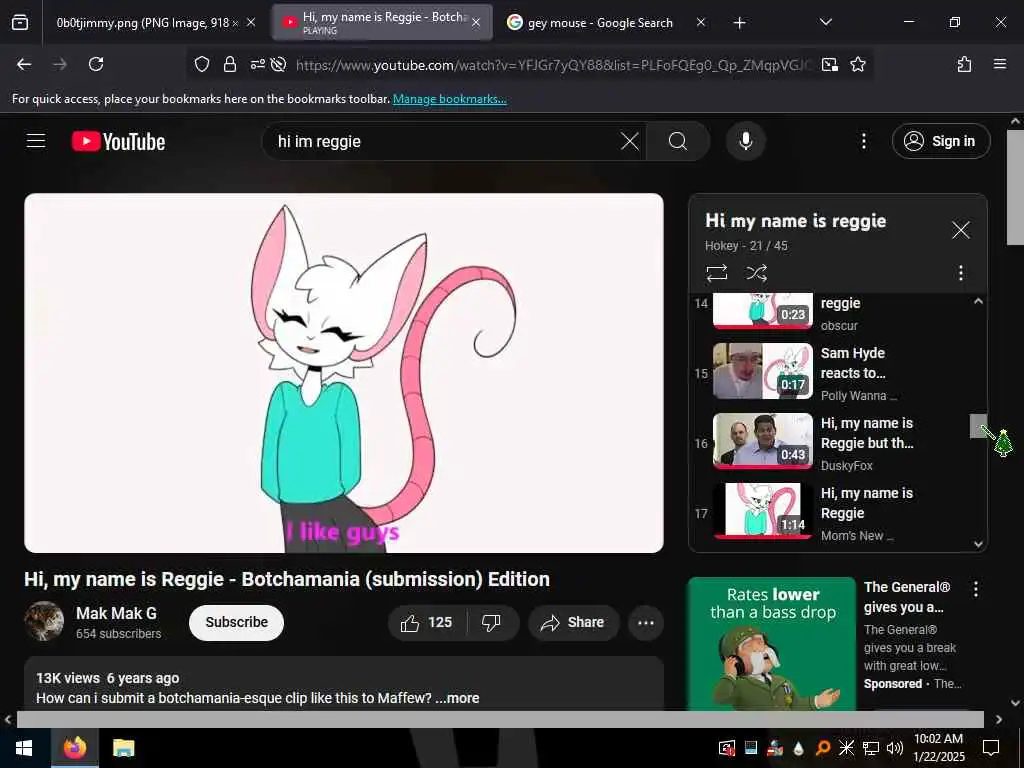1024x768 pixels.
Task: Open the Windows Start menu
Action: (x=24, y=748)
